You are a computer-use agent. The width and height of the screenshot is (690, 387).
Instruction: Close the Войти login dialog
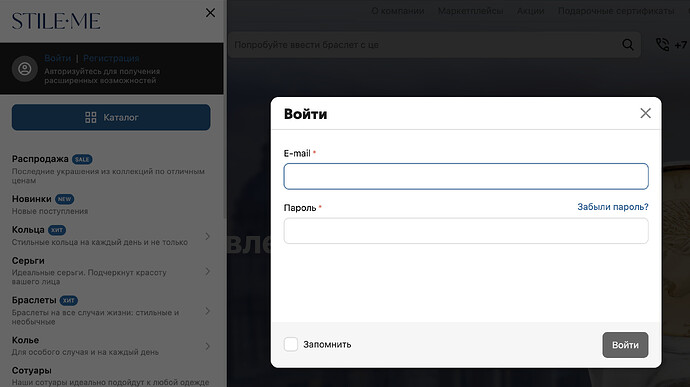[645, 113]
